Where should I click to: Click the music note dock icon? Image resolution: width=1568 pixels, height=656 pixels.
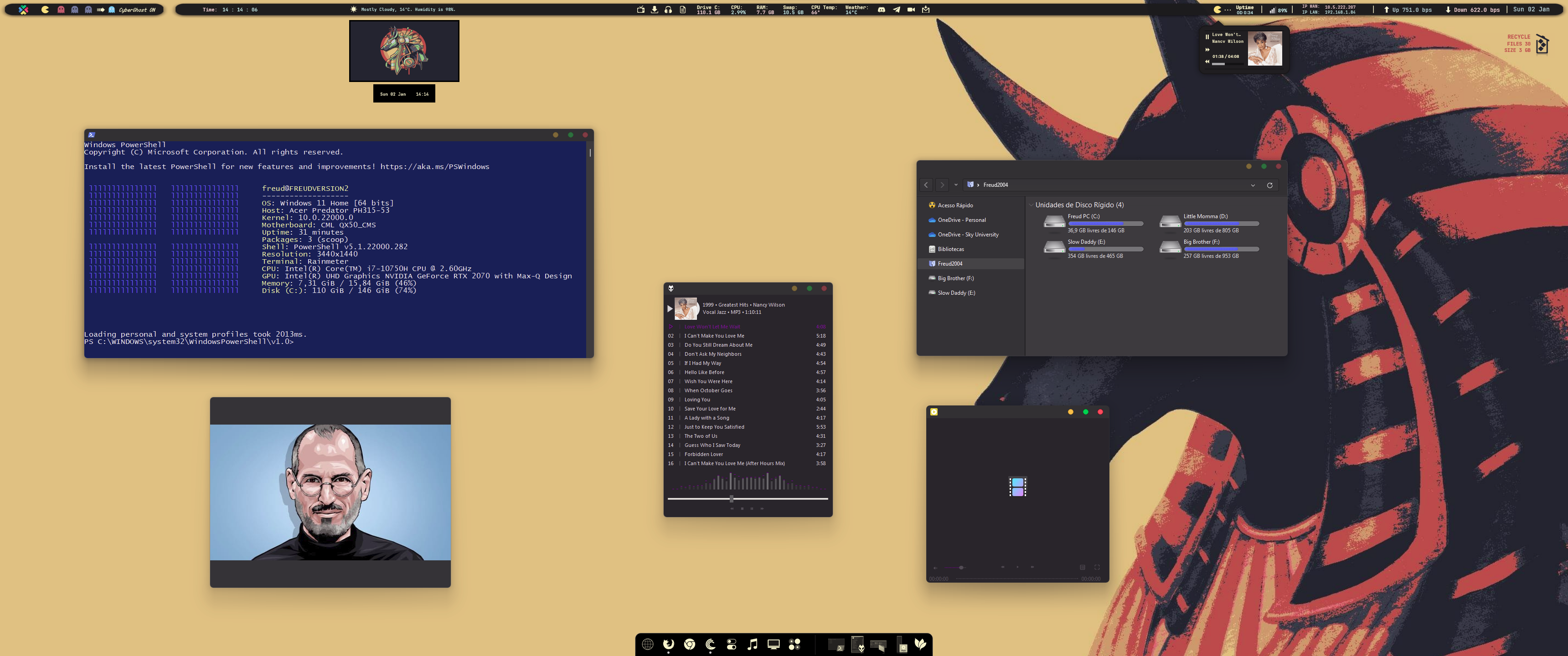tap(753, 644)
